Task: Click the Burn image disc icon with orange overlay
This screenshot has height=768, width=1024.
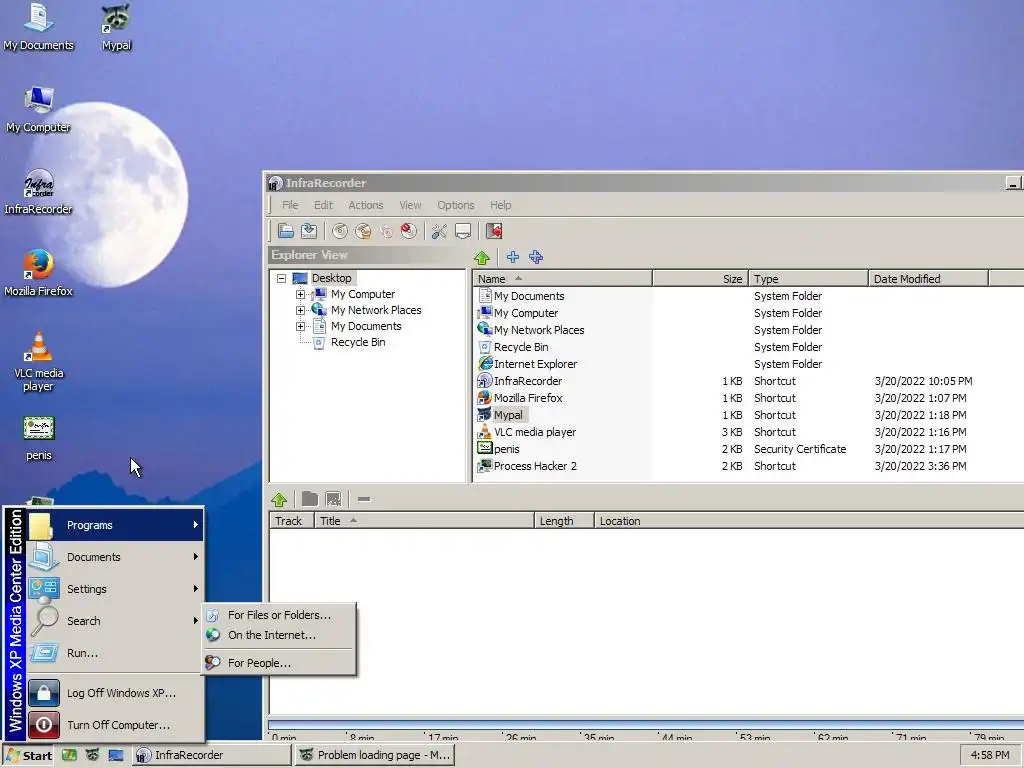Action: tap(363, 231)
